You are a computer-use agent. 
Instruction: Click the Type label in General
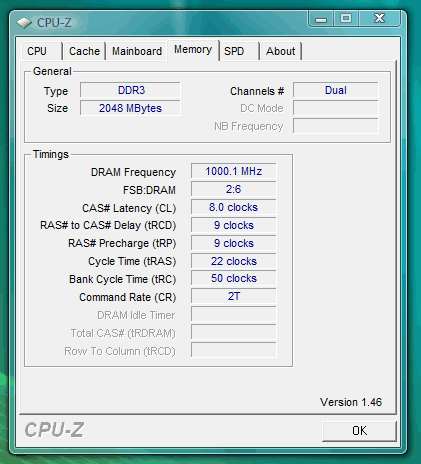[x=56, y=91]
